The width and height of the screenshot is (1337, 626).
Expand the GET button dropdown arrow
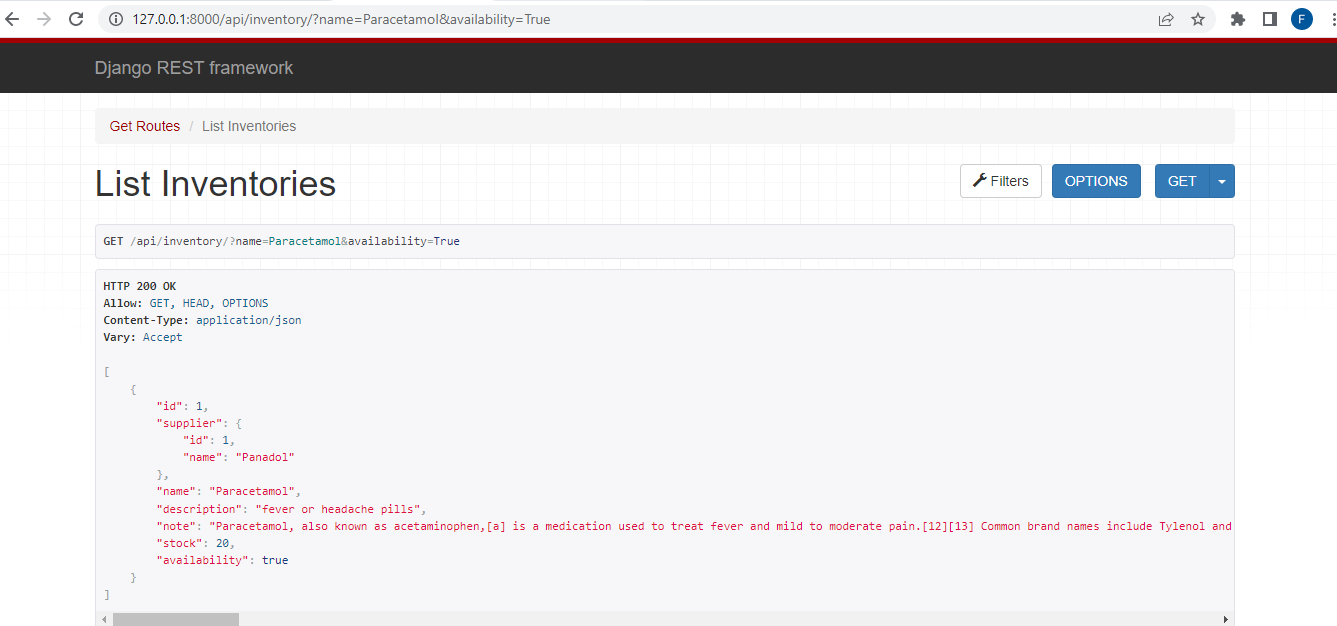(x=1222, y=180)
